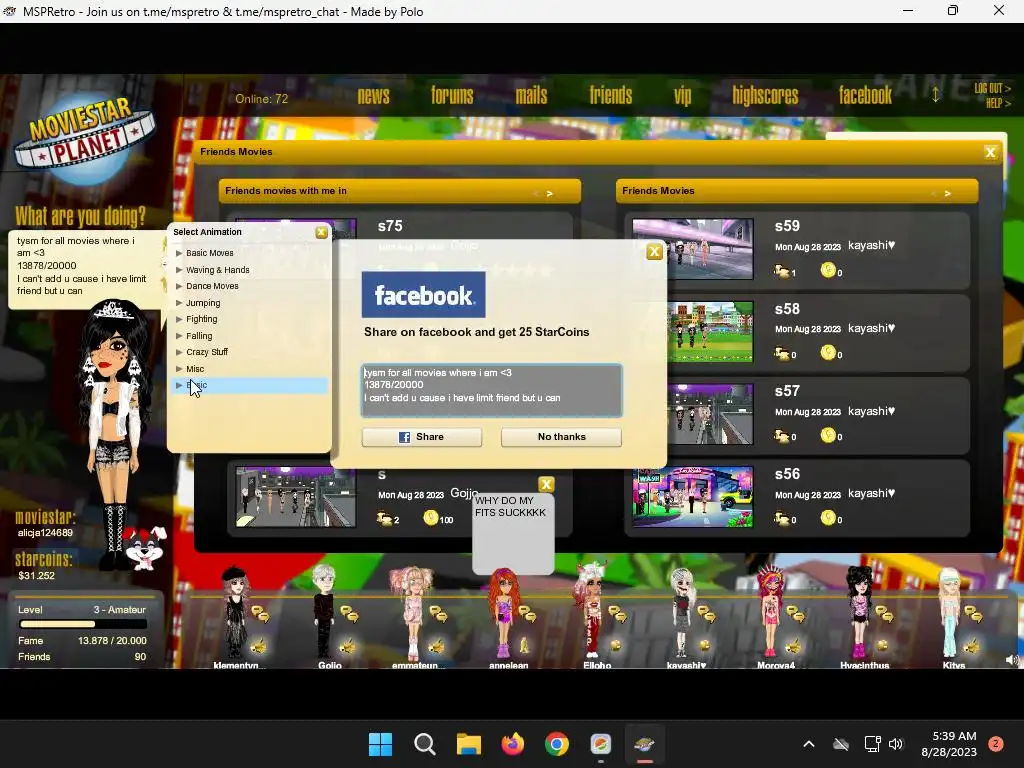Open the facebook menu
This screenshot has width=1024, height=768.
pos(865,96)
